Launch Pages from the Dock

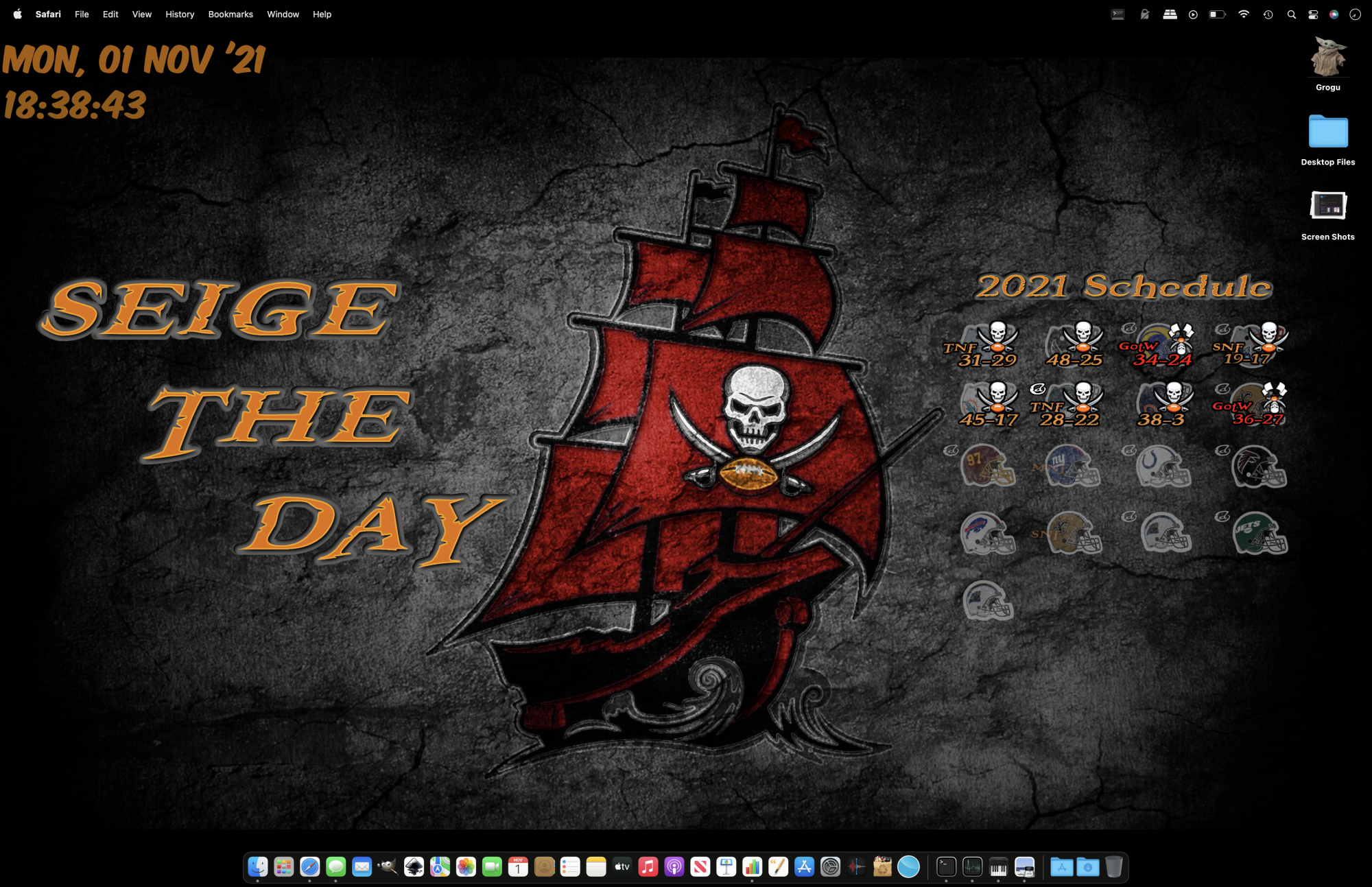coord(779,866)
